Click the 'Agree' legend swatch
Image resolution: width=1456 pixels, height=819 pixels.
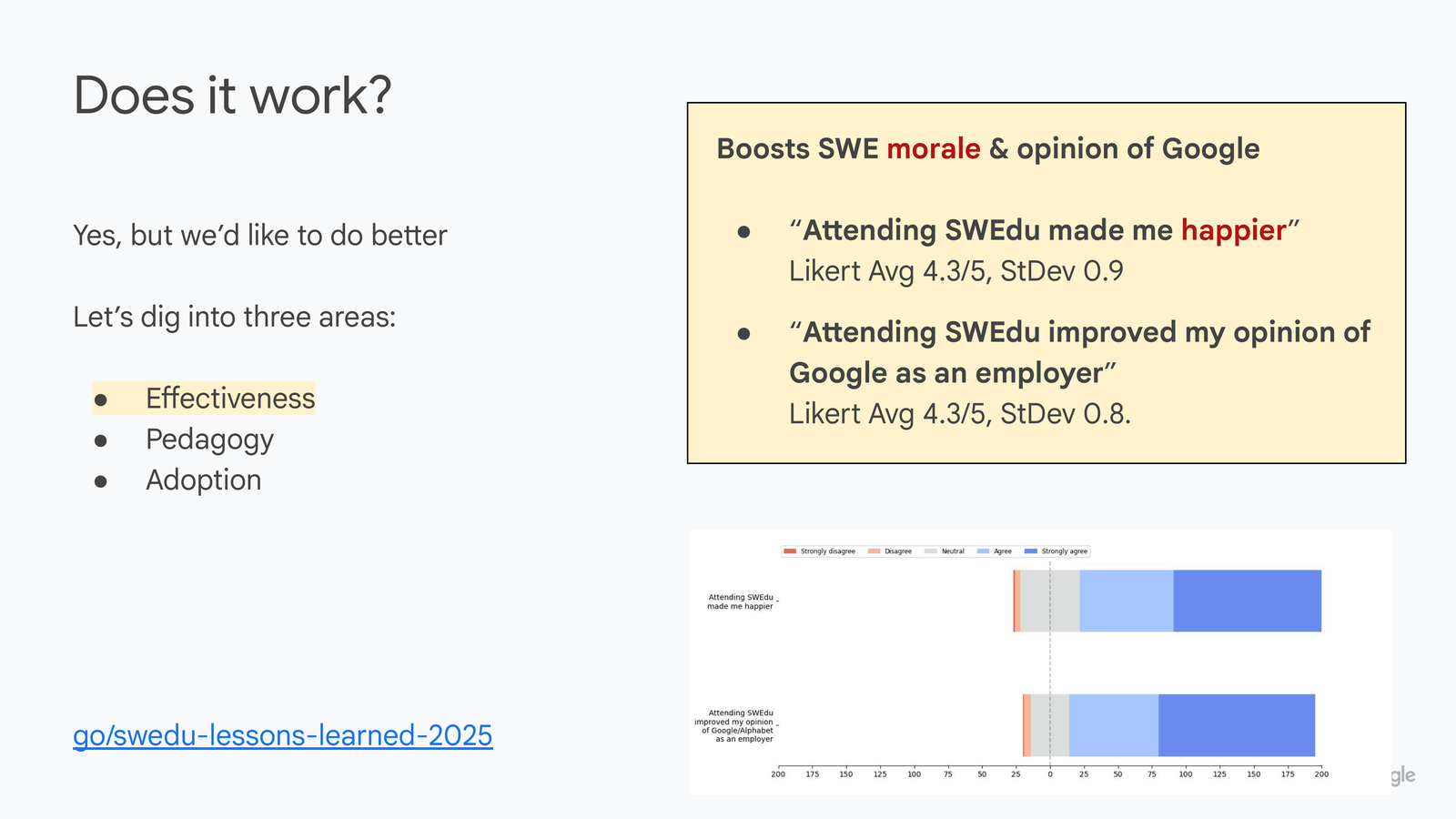tap(983, 551)
